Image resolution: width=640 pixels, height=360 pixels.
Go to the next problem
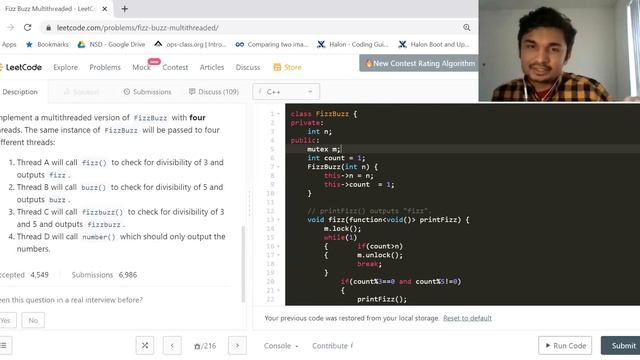238,346
